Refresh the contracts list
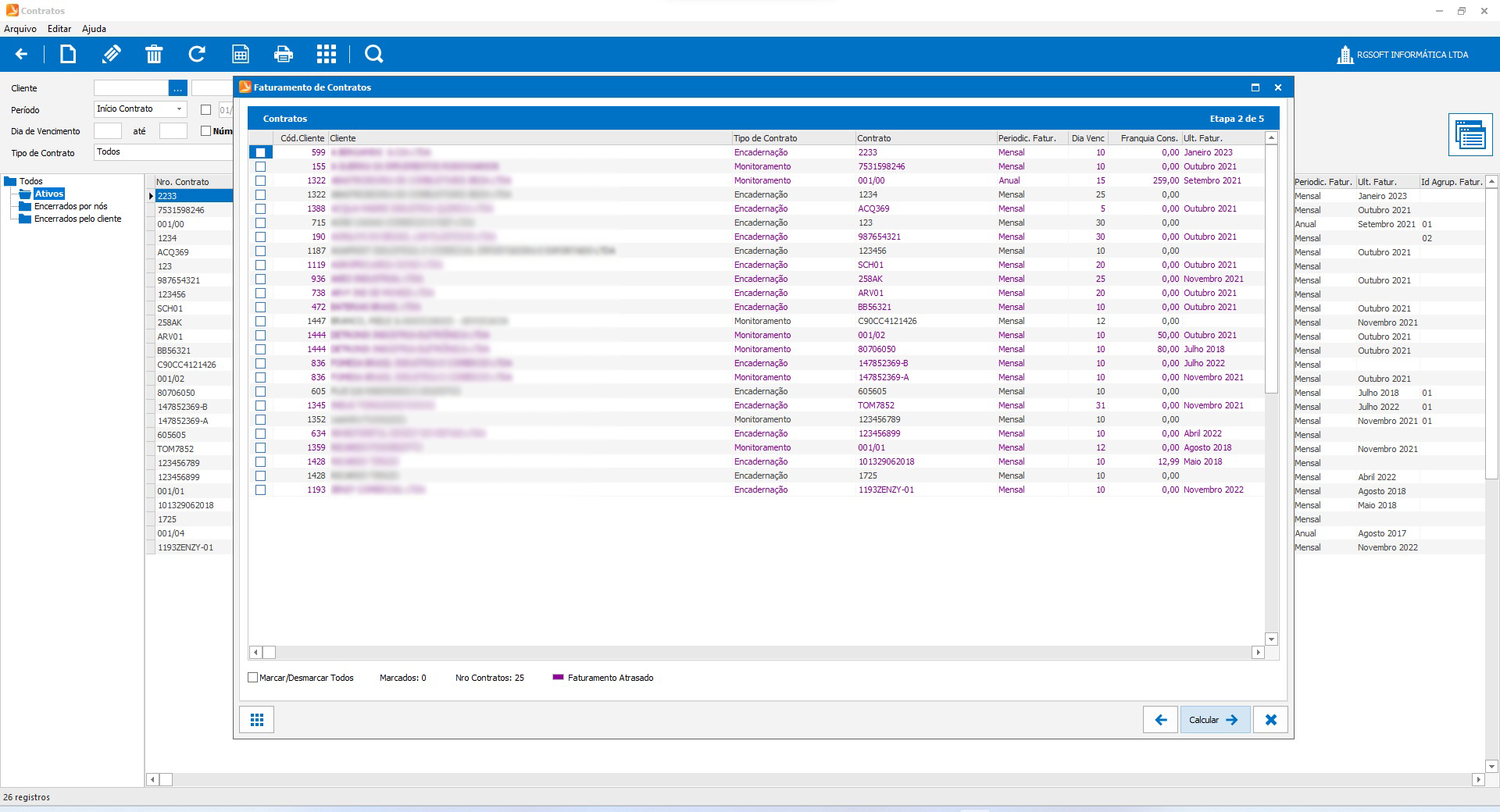This screenshot has height=812, width=1500. pyautogui.click(x=197, y=54)
